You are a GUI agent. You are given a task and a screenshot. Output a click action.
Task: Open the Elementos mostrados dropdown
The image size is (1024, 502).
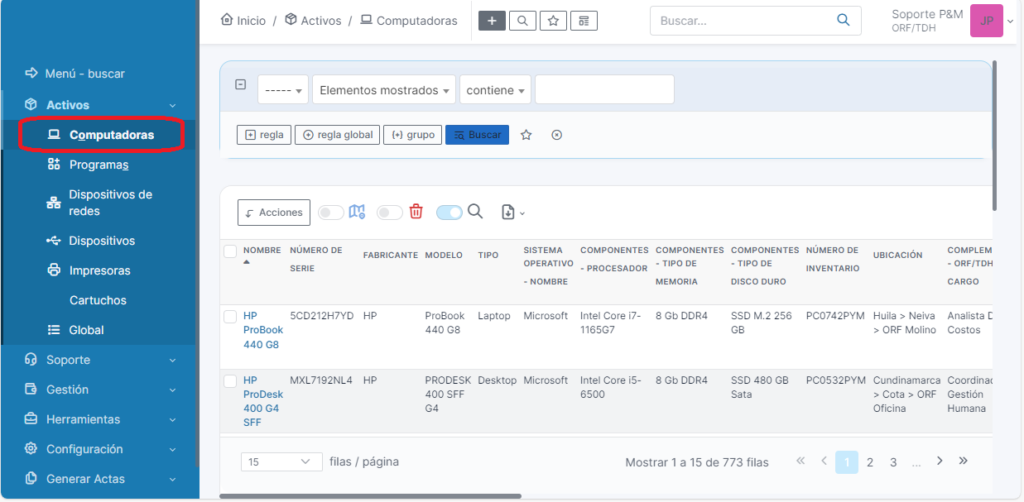[384, 90]
